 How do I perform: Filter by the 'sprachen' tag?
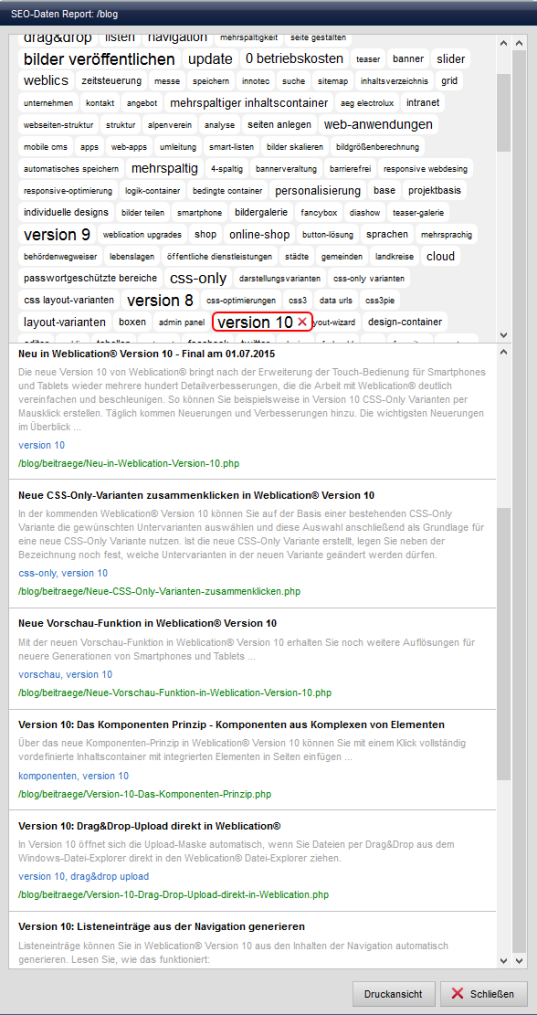(387, 234)
